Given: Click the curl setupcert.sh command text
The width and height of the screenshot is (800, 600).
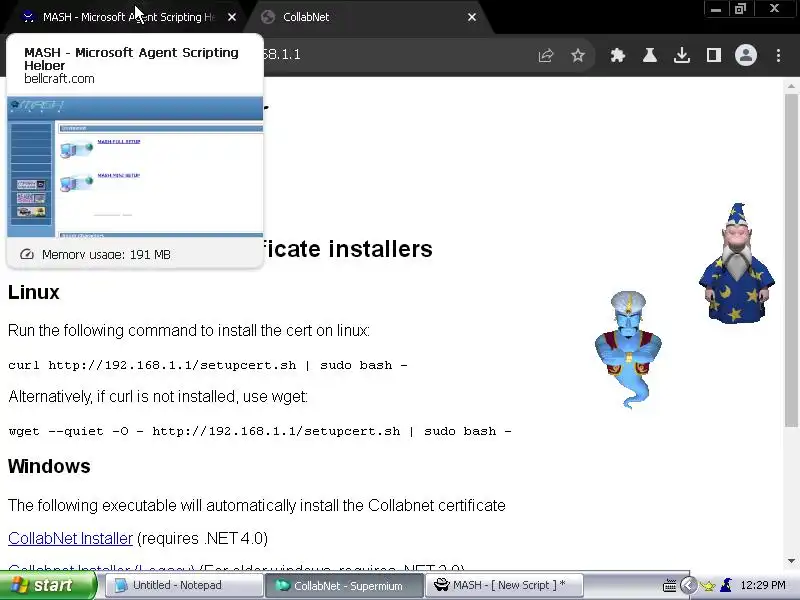Looking at the screenshot, I should pos(208,365).
